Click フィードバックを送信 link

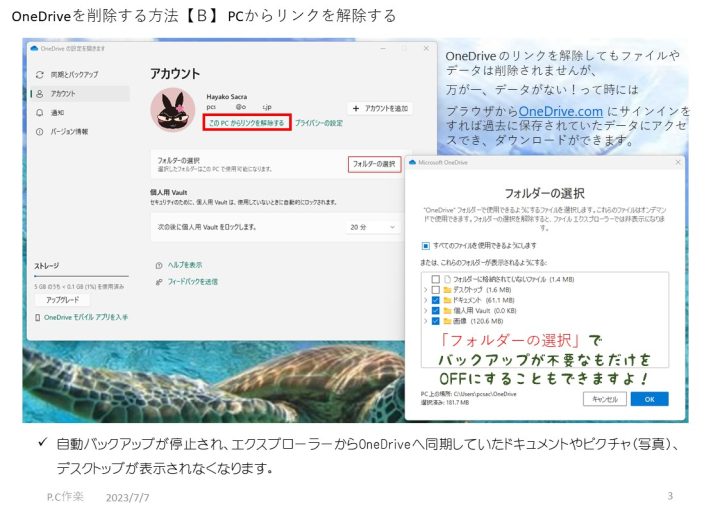[192, 282]
